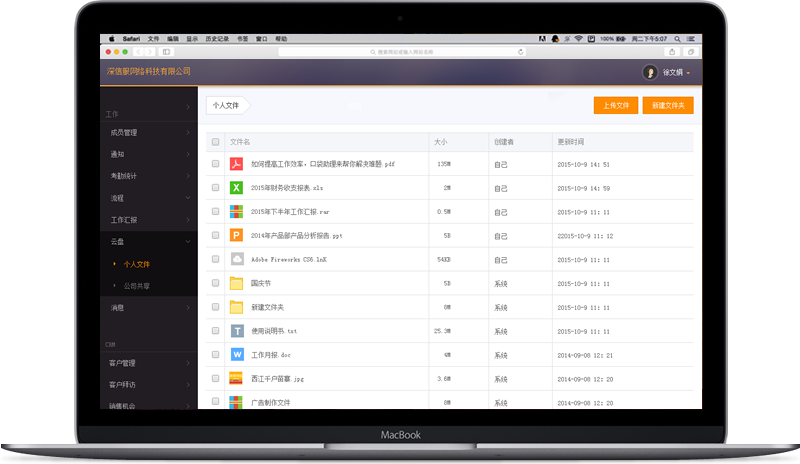This screenshot has height=464, width=800.
Task: Click the red PDF file icon
Action: click(237, 164)
